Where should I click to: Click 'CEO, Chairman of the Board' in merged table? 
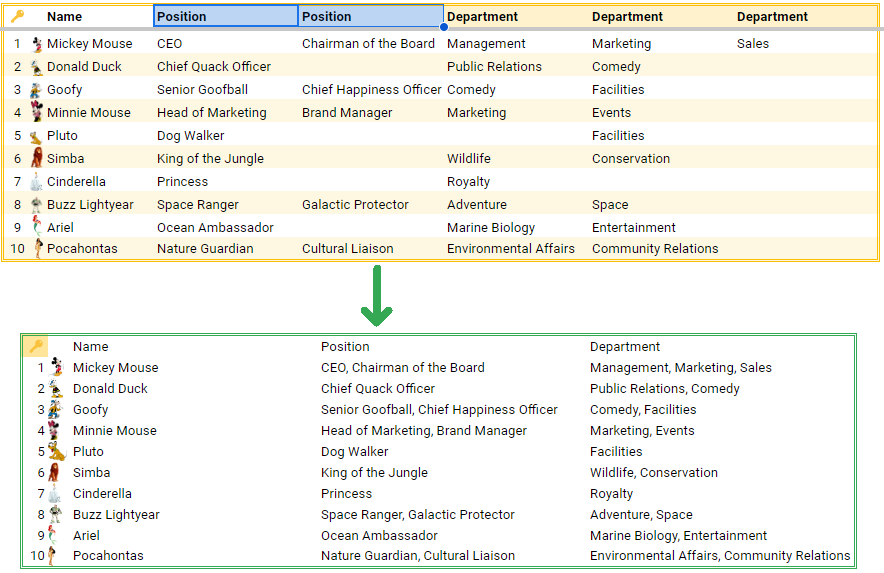(403, 368)
